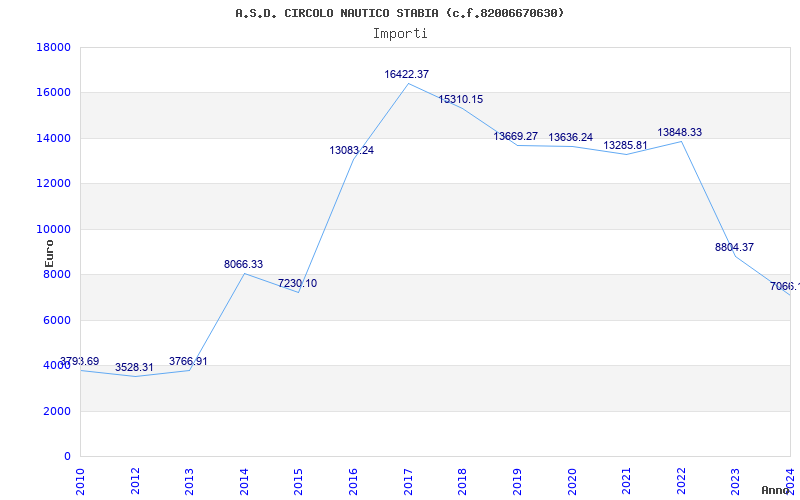Select the data label 15310.15
The image size is (800, 500).
tap(461, 99)
